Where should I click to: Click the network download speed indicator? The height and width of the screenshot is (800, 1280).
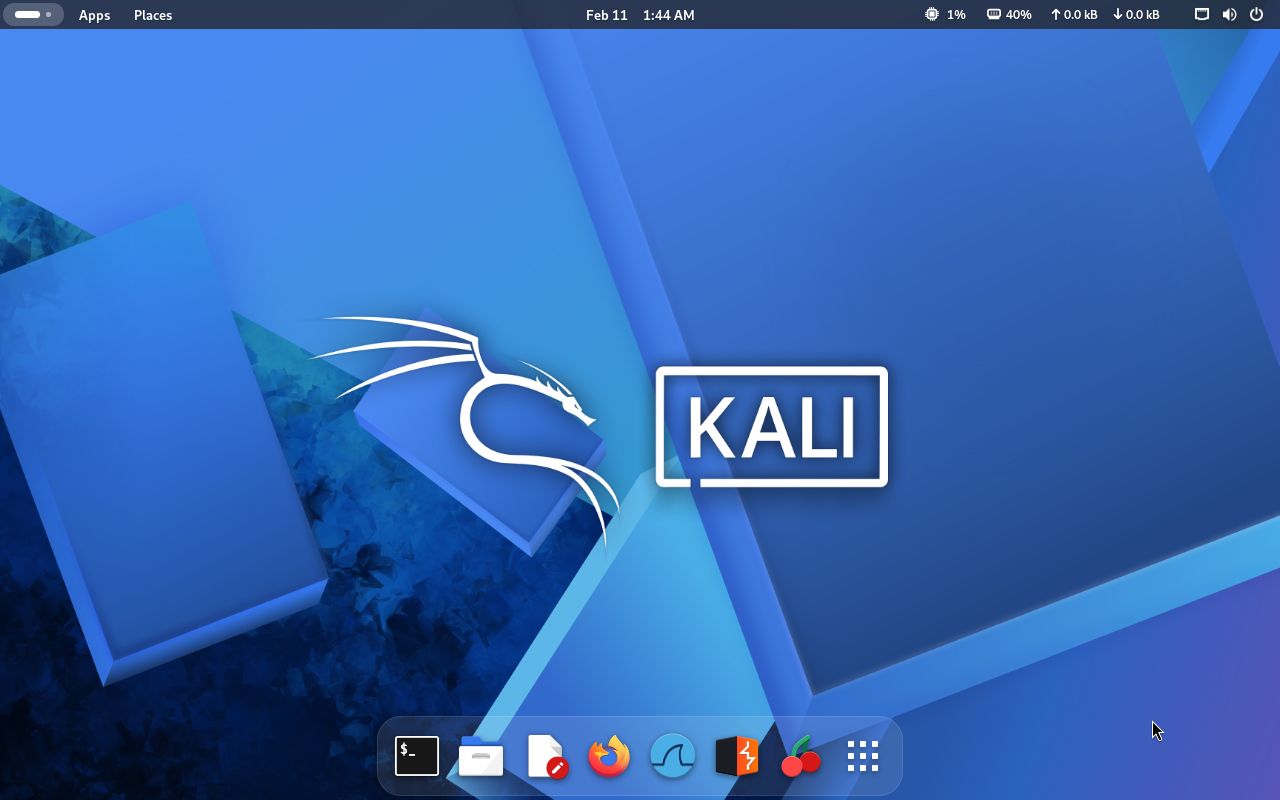pyautogui.click(x=1136, y=15)
